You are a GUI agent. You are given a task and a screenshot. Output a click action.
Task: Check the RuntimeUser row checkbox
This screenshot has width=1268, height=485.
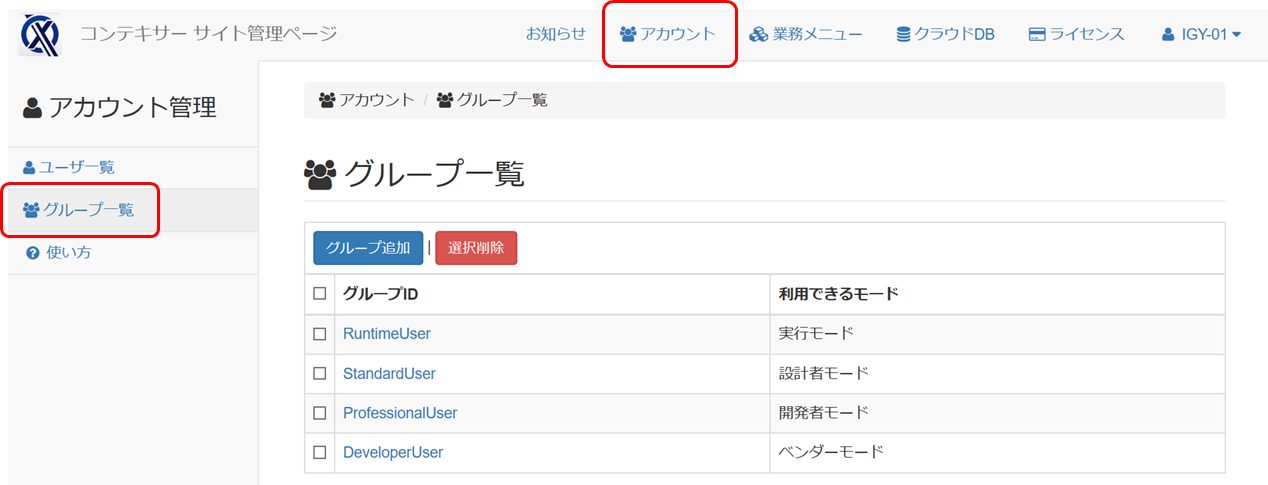[320, 334]
